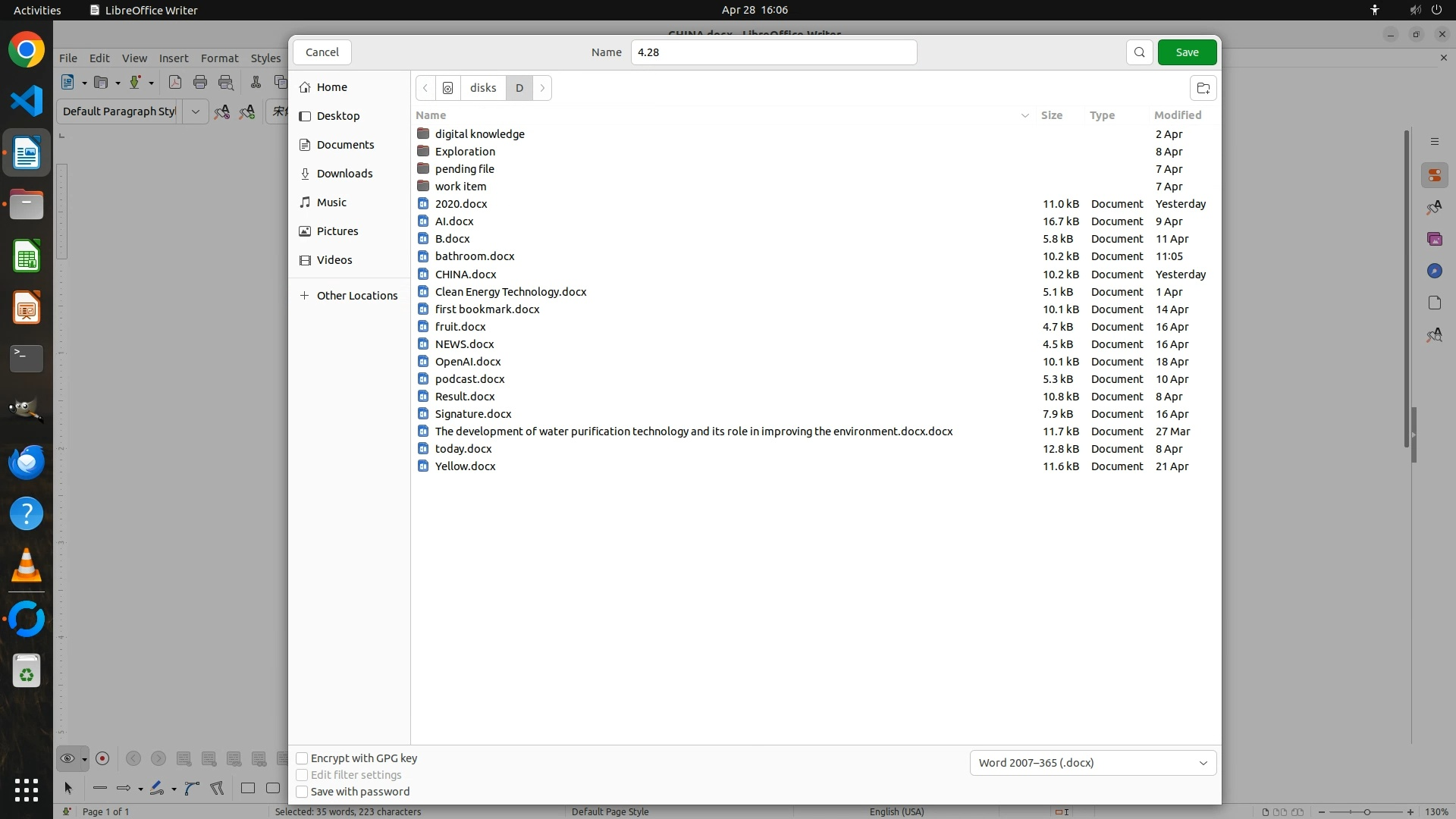The width and height of the screenshot is (1456, 819).
Task: Expand Other Locations in sidebar
Action: 356,296
